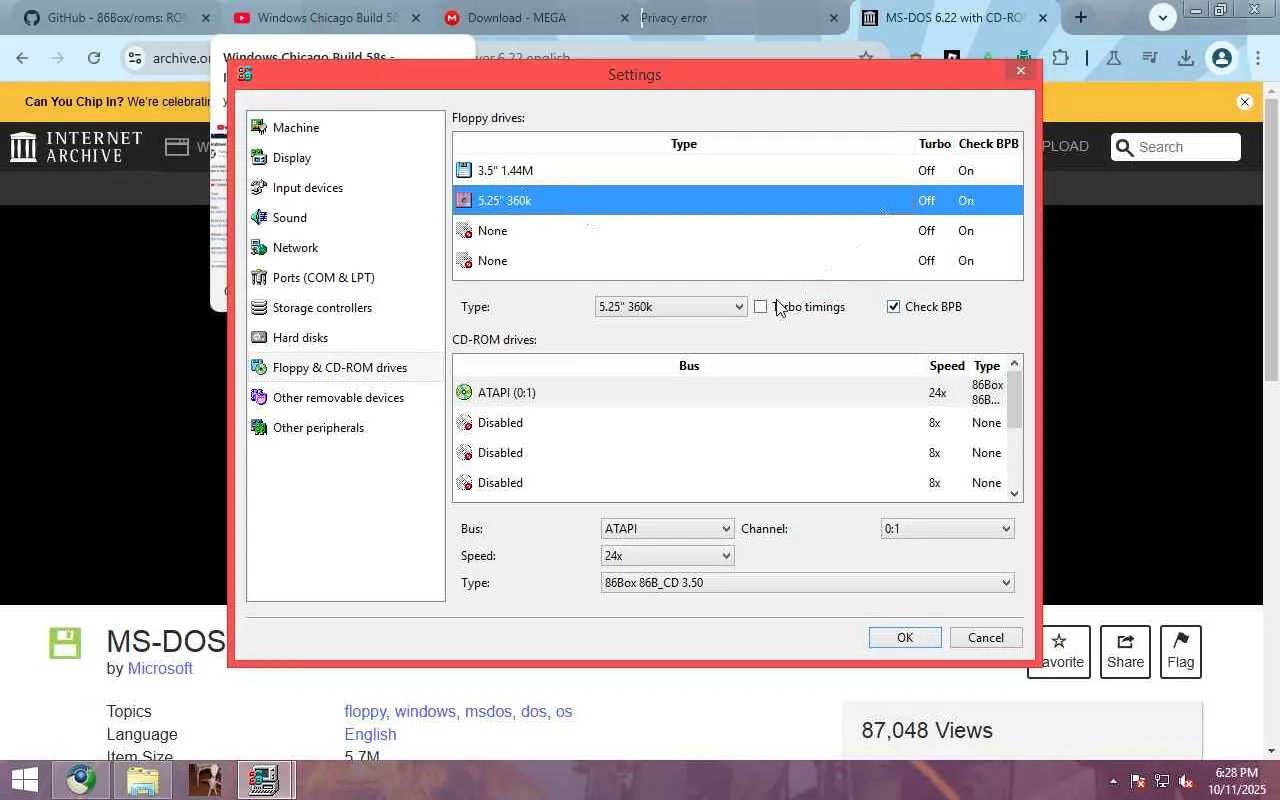
Task: Open the CD-ROM Speed dropdown
Action: point(667,555)
